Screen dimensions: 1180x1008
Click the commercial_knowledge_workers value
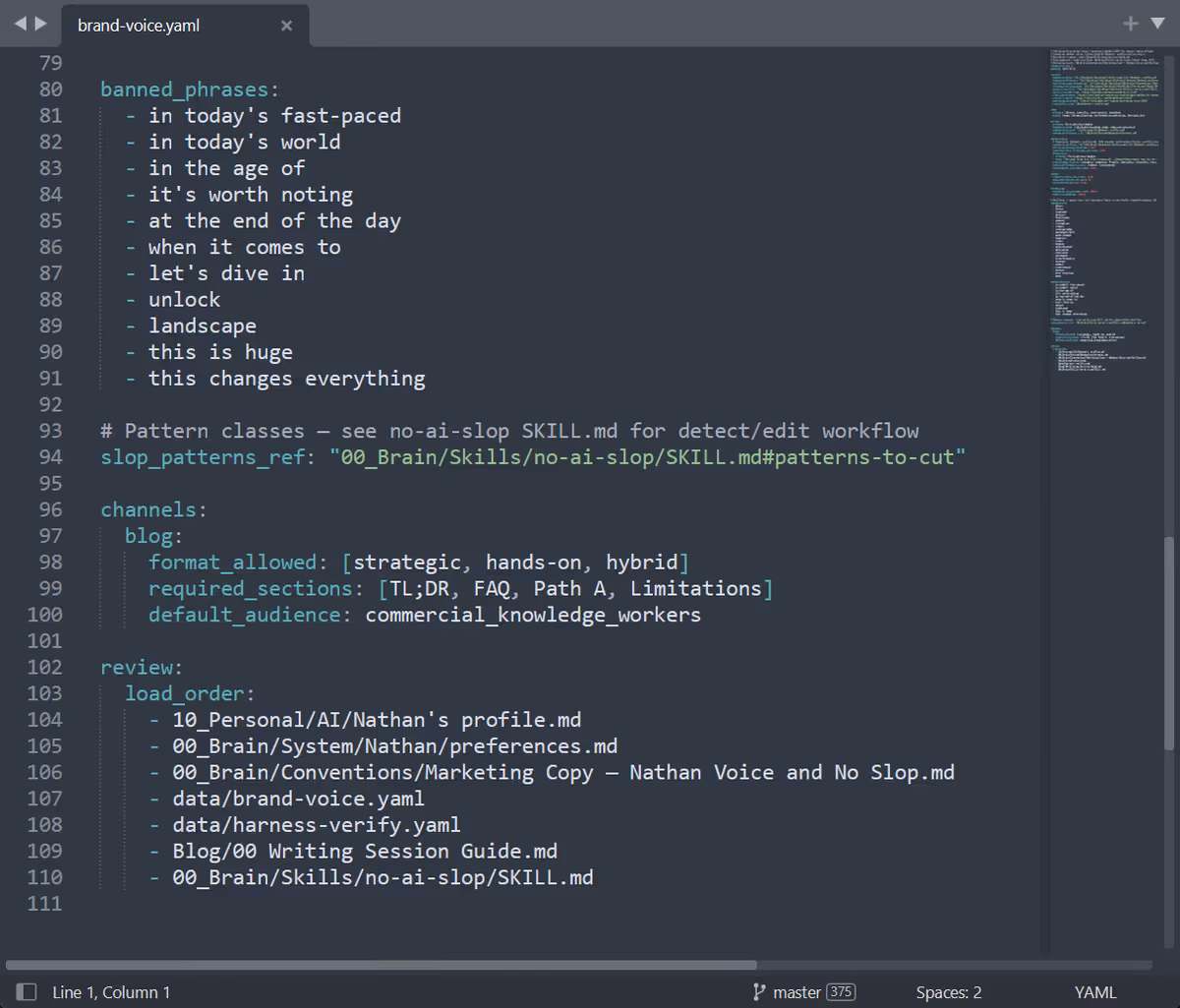coord(533,615)
